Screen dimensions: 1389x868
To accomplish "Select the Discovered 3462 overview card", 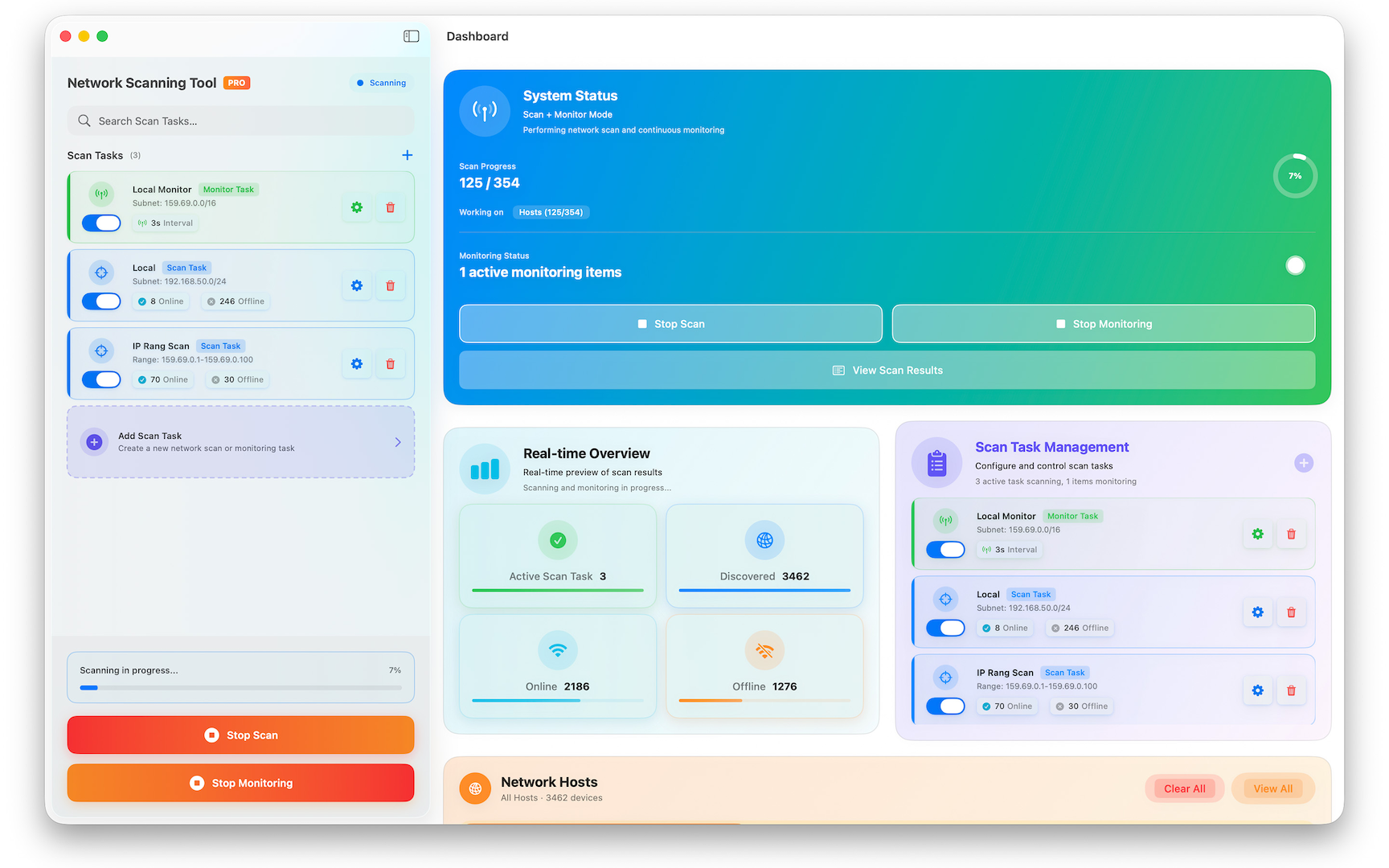I will tap(764, 555).
